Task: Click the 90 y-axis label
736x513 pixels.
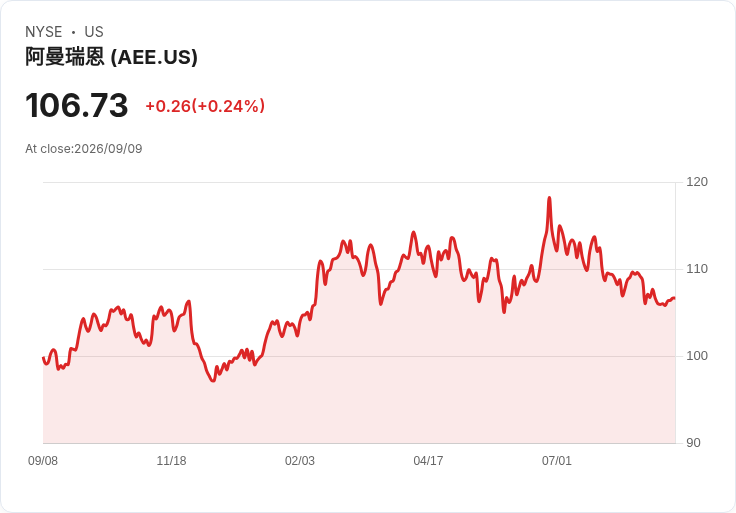Action: tap(693, 443)
